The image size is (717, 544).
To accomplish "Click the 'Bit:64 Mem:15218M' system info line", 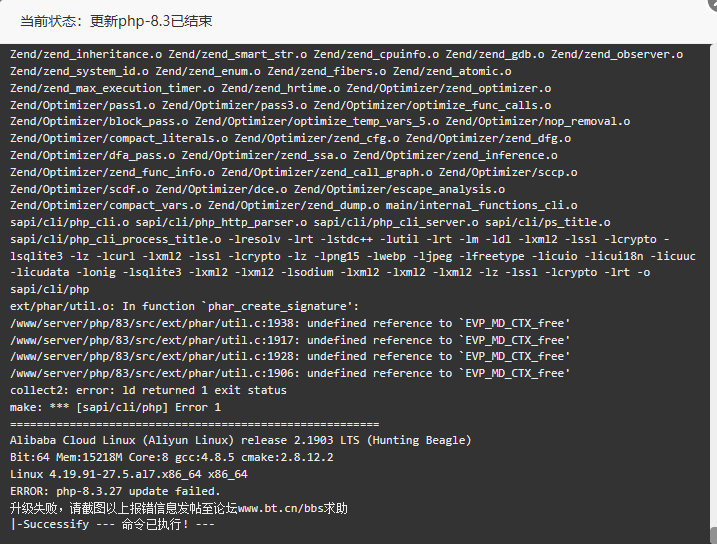I will [170, 457].
